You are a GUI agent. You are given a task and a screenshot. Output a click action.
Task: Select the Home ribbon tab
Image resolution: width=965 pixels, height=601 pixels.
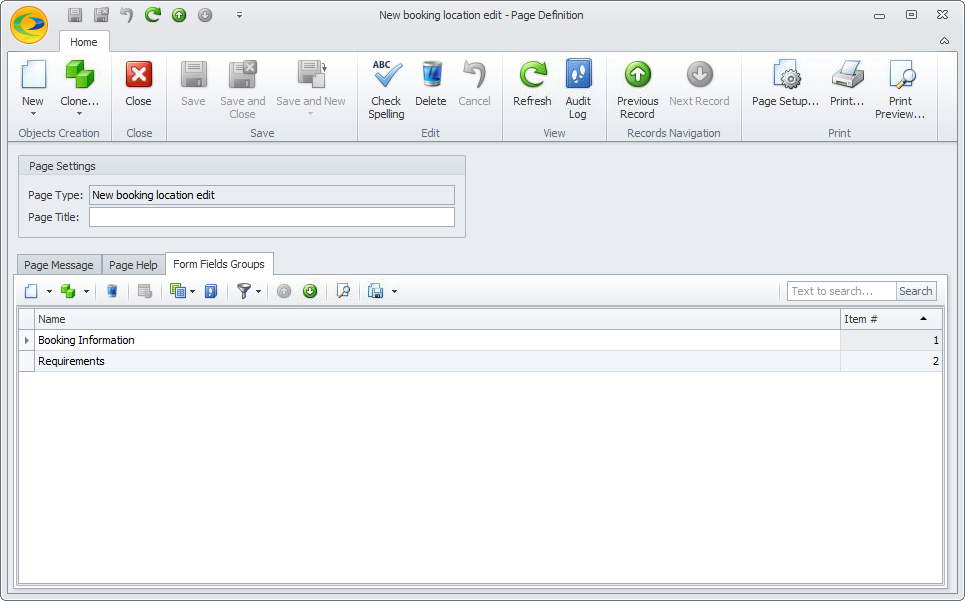[x=84, y=42]
